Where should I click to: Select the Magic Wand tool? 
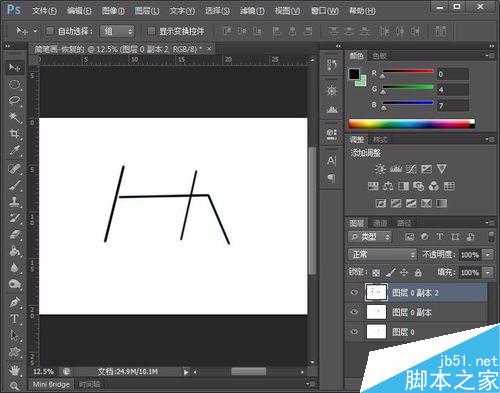[14, 117]
